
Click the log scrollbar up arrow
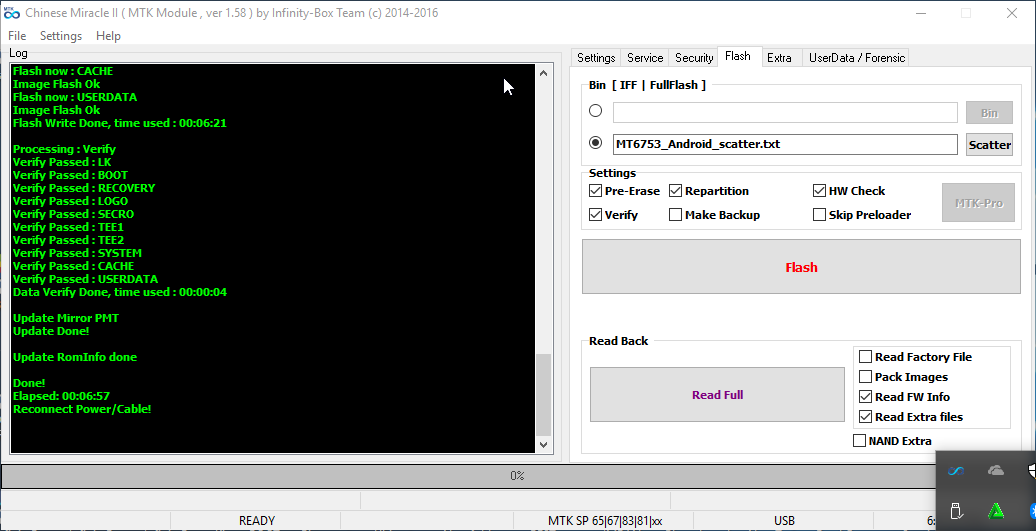tap(543, 73)
